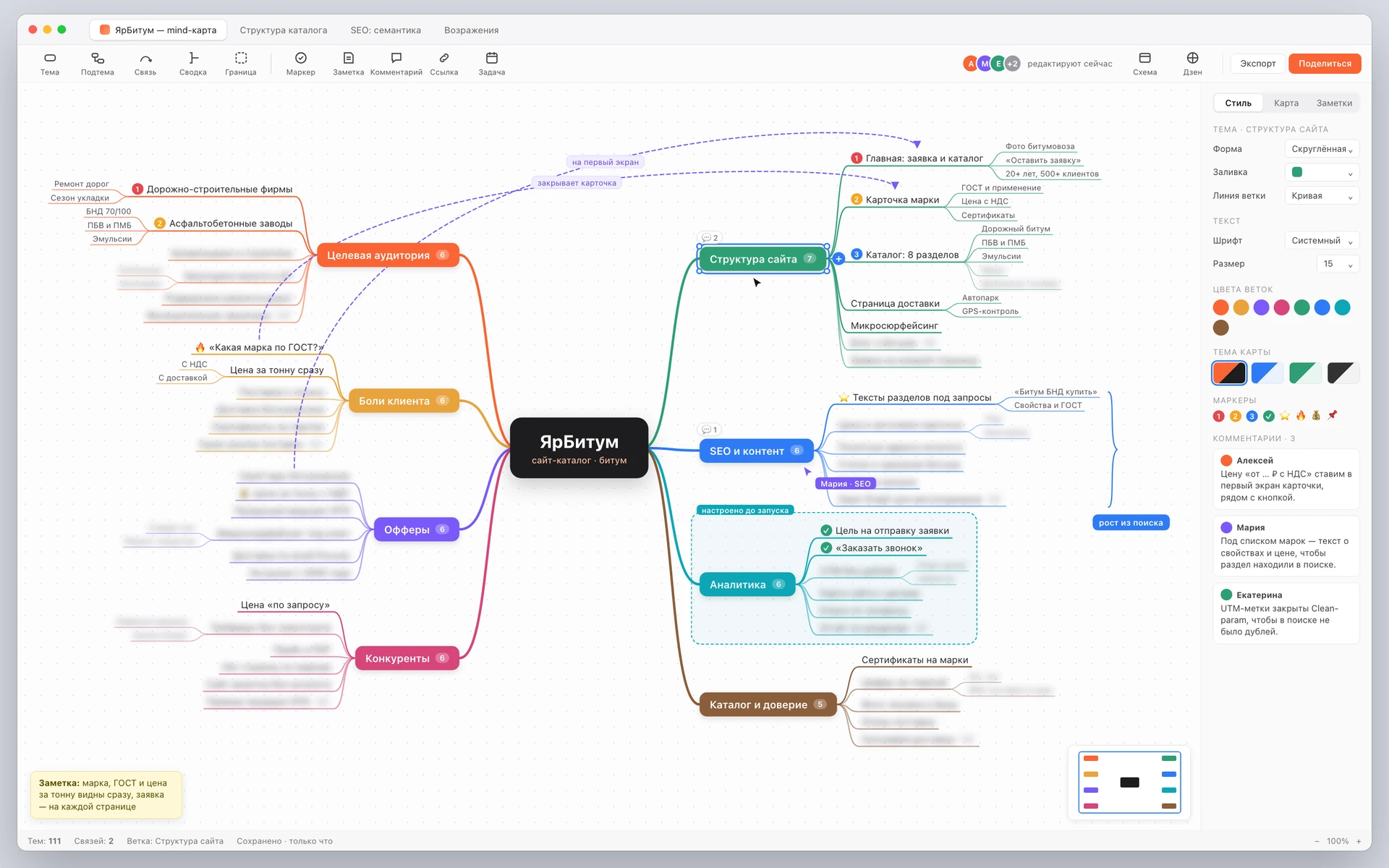This screenshot has width=1389, height=868.
Task: Go to the Возражения tab
Action: (471, 30)
